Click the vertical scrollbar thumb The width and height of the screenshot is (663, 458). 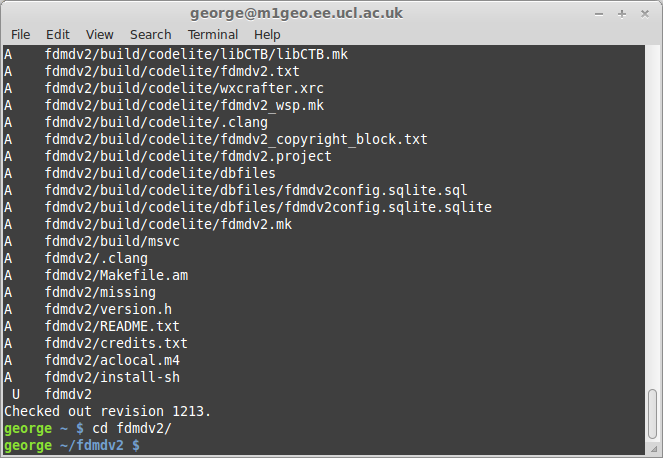653,414
